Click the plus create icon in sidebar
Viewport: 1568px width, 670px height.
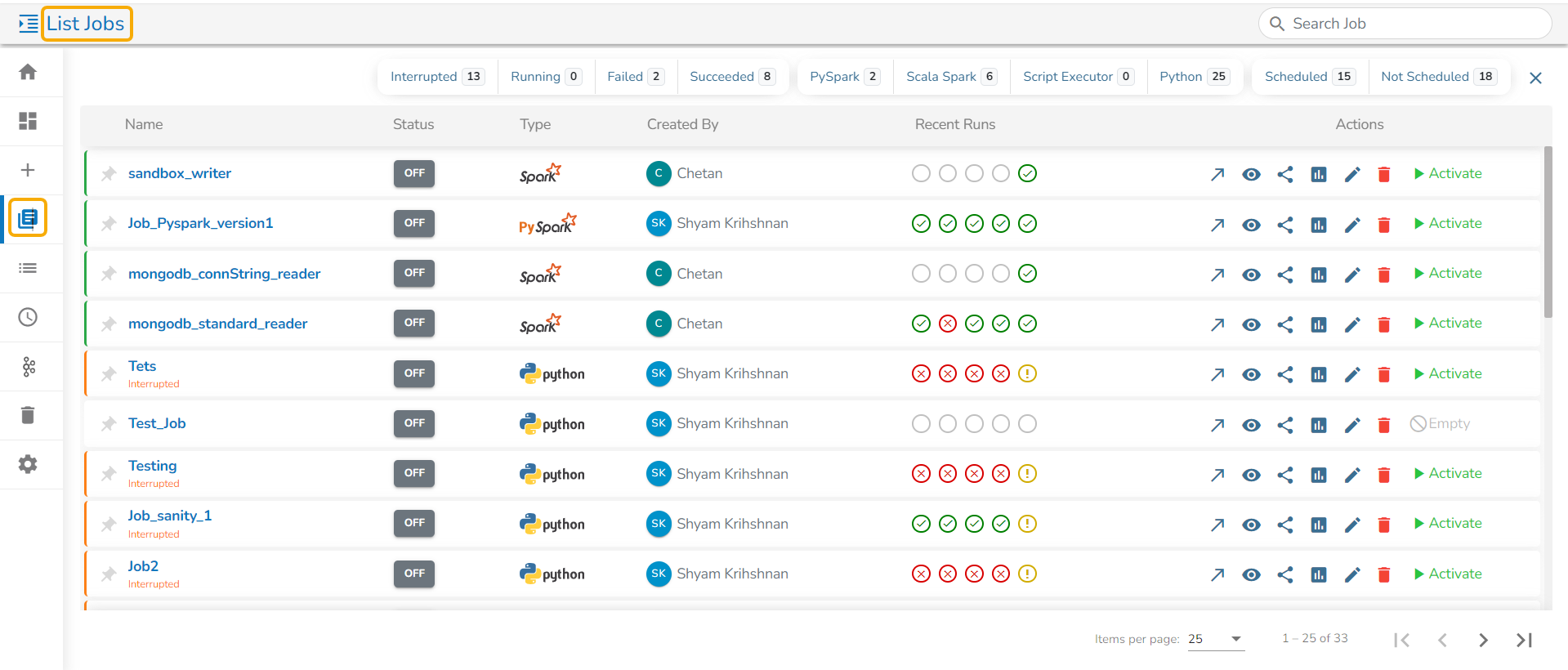tap(28, 170)
